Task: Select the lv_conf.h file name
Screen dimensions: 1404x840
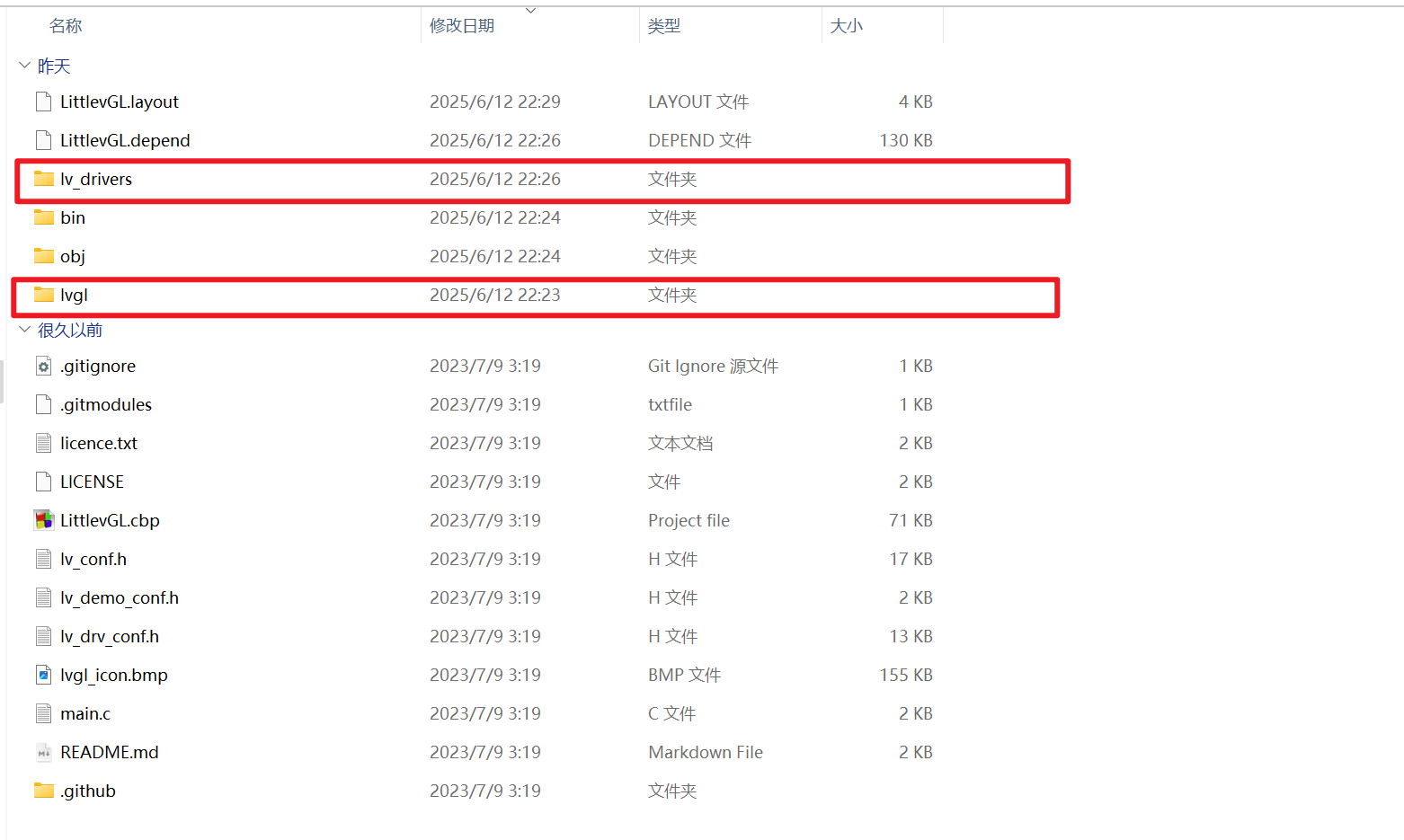Action: tap(93, 559)
